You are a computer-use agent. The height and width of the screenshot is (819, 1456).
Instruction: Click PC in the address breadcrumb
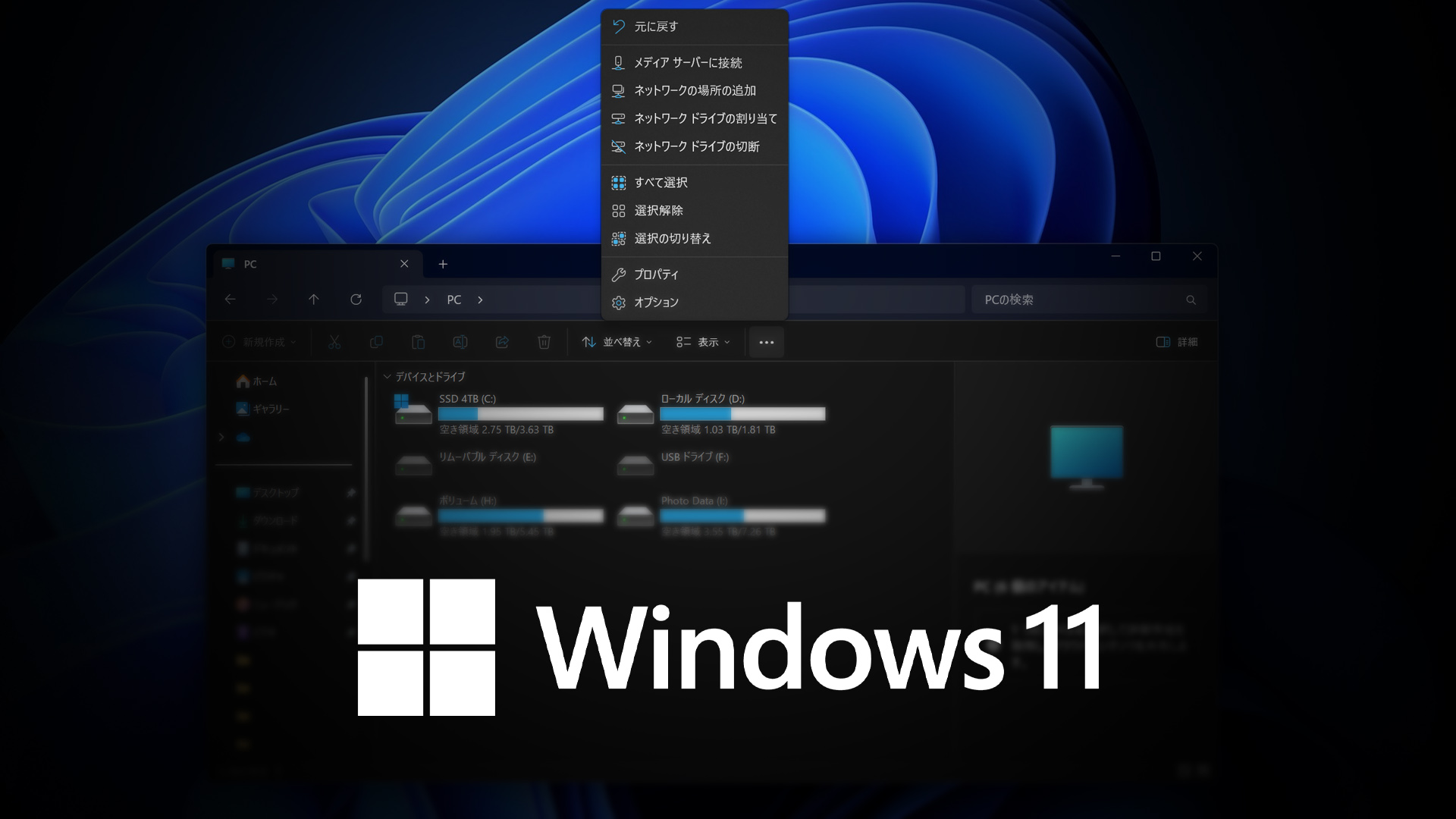pos(454,300)
